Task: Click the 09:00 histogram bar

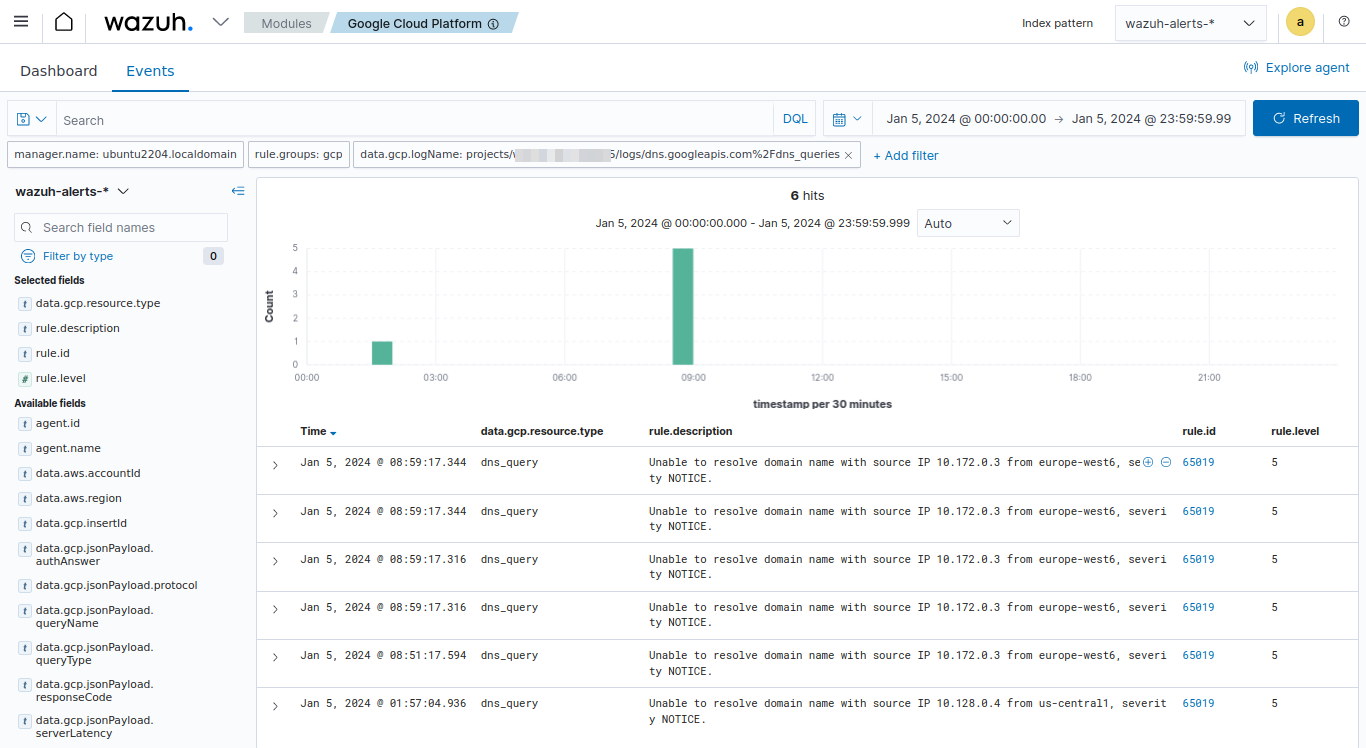Action: [x=683, y=306]
